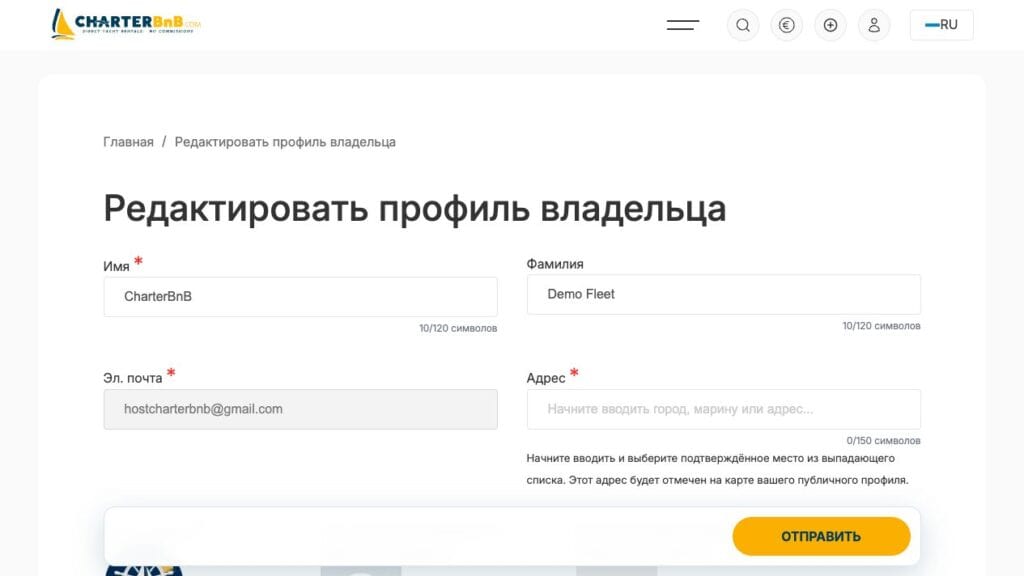Click the plus add listing icon
The image size is (1024, 576).
(x=830, y=25)
